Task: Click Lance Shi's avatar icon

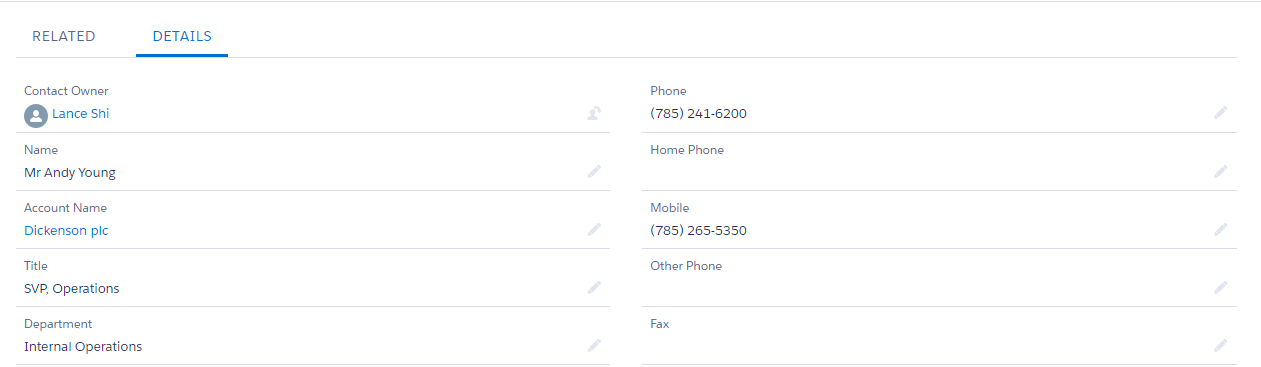Action: click(x=36, y=115)
